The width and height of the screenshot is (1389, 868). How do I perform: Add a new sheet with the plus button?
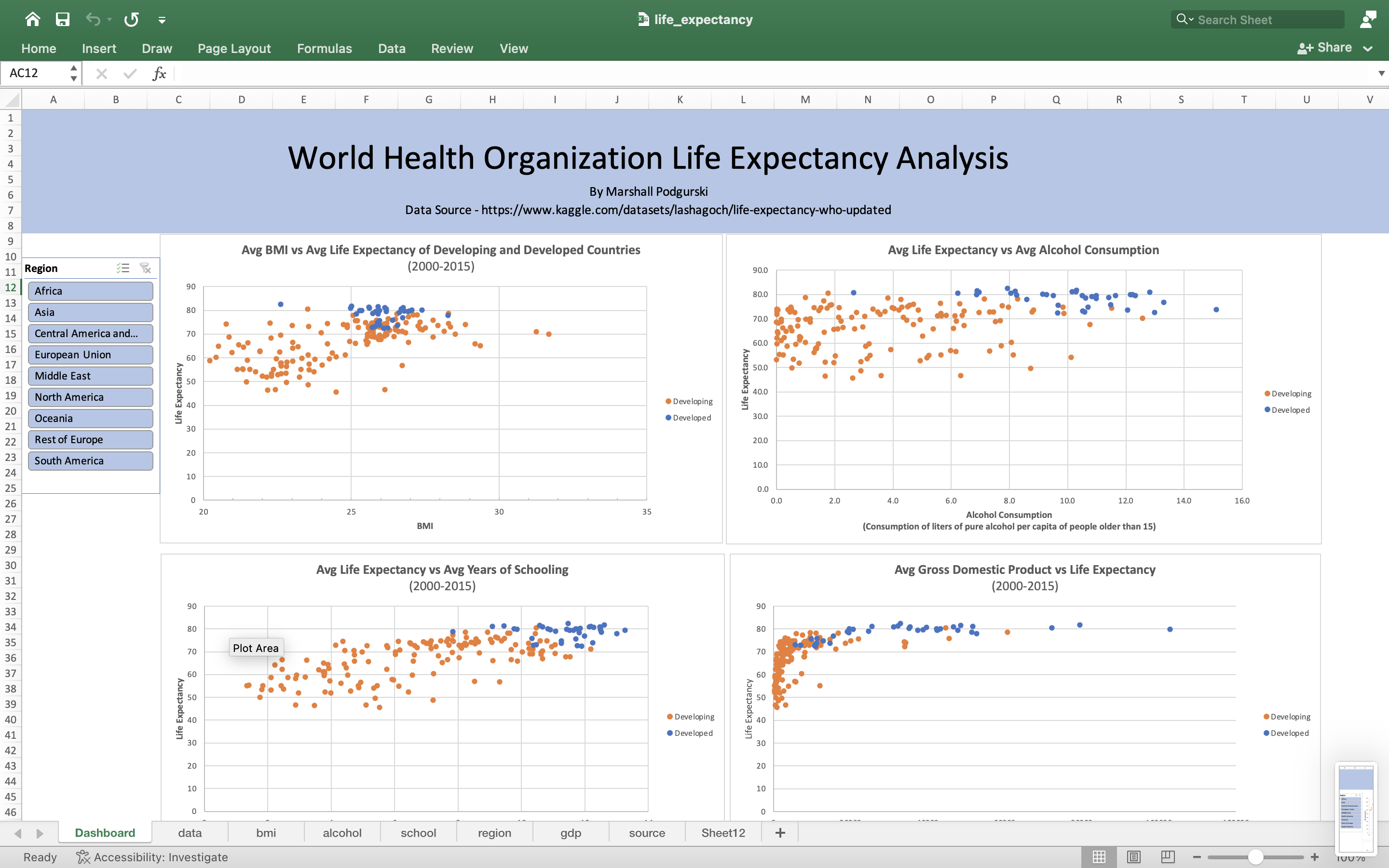pyautogui.click(x=779, y=832)
